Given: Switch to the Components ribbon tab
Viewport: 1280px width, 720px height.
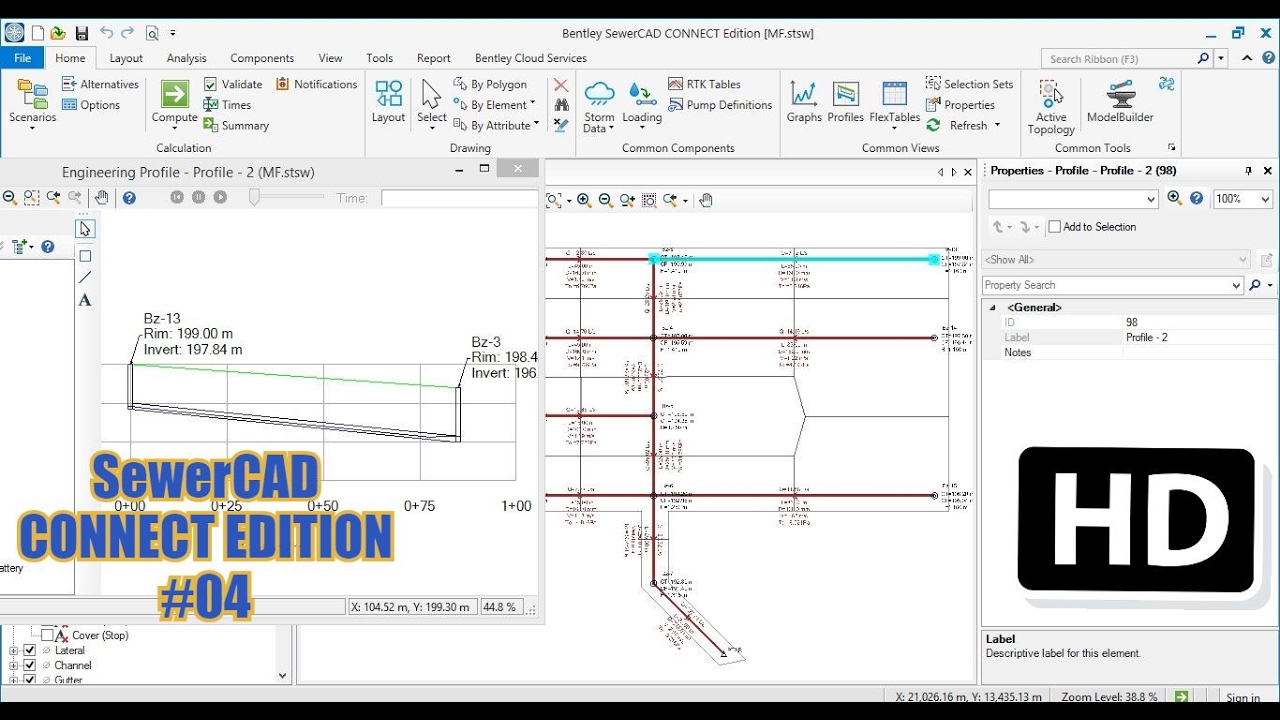Looking at the screenshot, I should (262, 58).
